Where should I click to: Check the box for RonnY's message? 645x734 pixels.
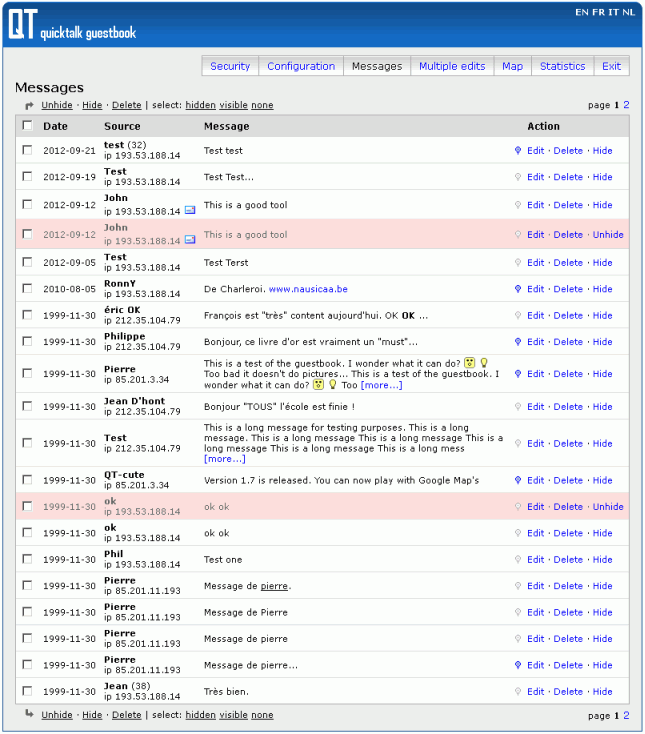pyautogui.click(x=28, y=289)
